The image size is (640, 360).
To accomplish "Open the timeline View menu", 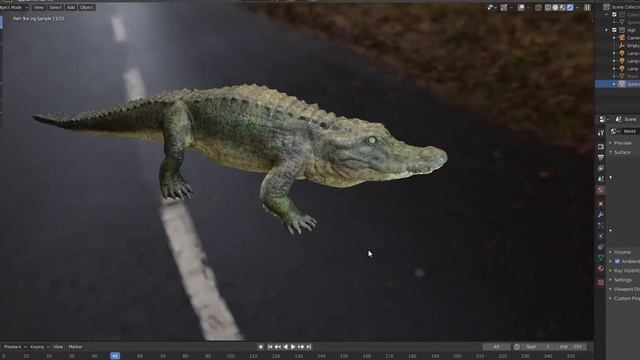I will [x=58, y=347].
